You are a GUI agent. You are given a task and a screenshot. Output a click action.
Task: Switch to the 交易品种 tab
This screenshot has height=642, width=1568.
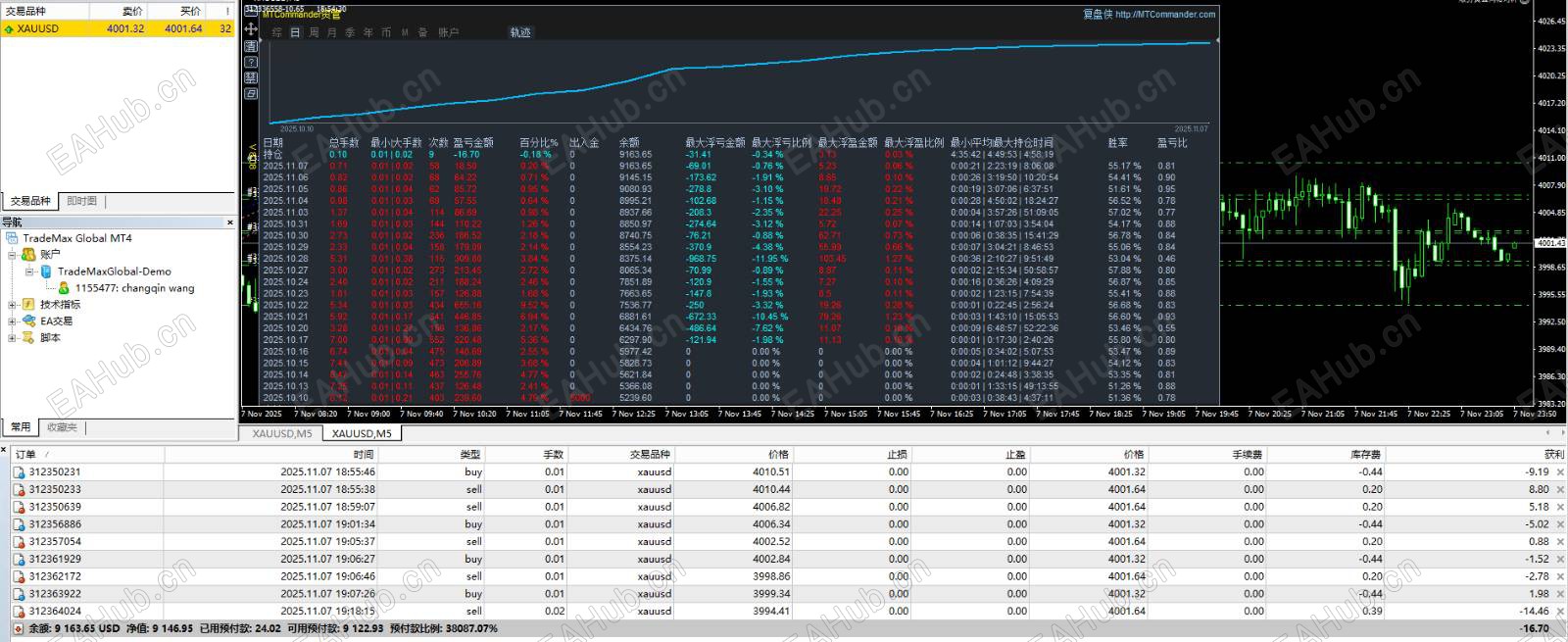click(x=30, y=201)
